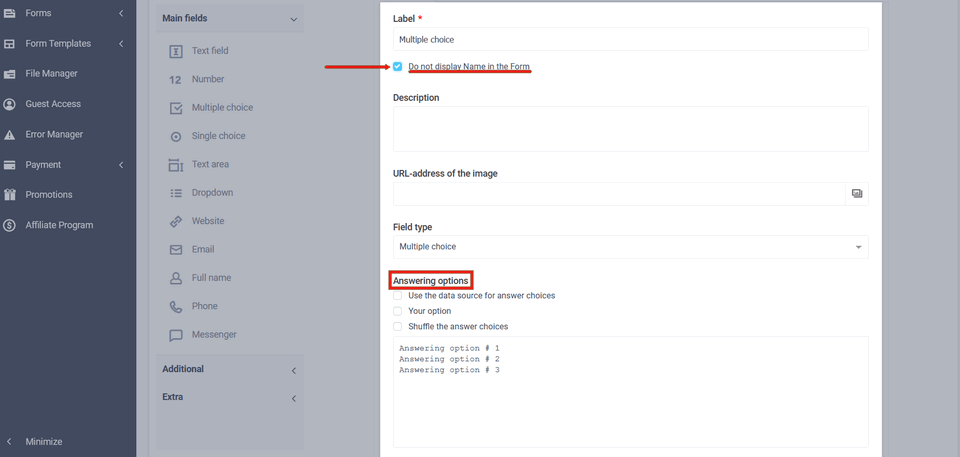960x457 pixels.
Task: Click the File Manager sidebar icon
Action: (9, 74)
